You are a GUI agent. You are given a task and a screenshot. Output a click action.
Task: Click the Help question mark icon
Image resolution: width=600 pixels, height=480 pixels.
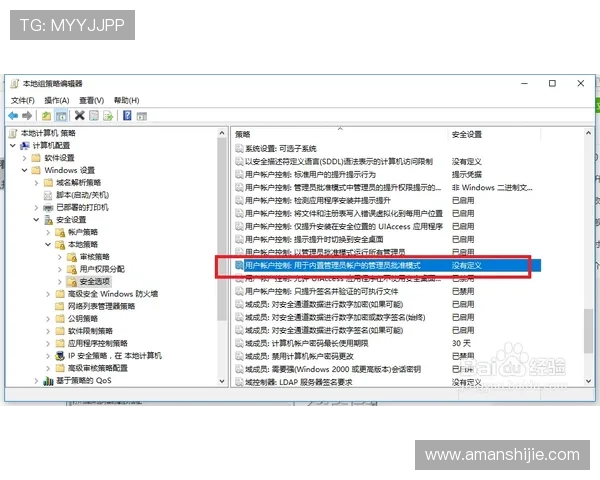pyautogui.click(x=127, y=115)
